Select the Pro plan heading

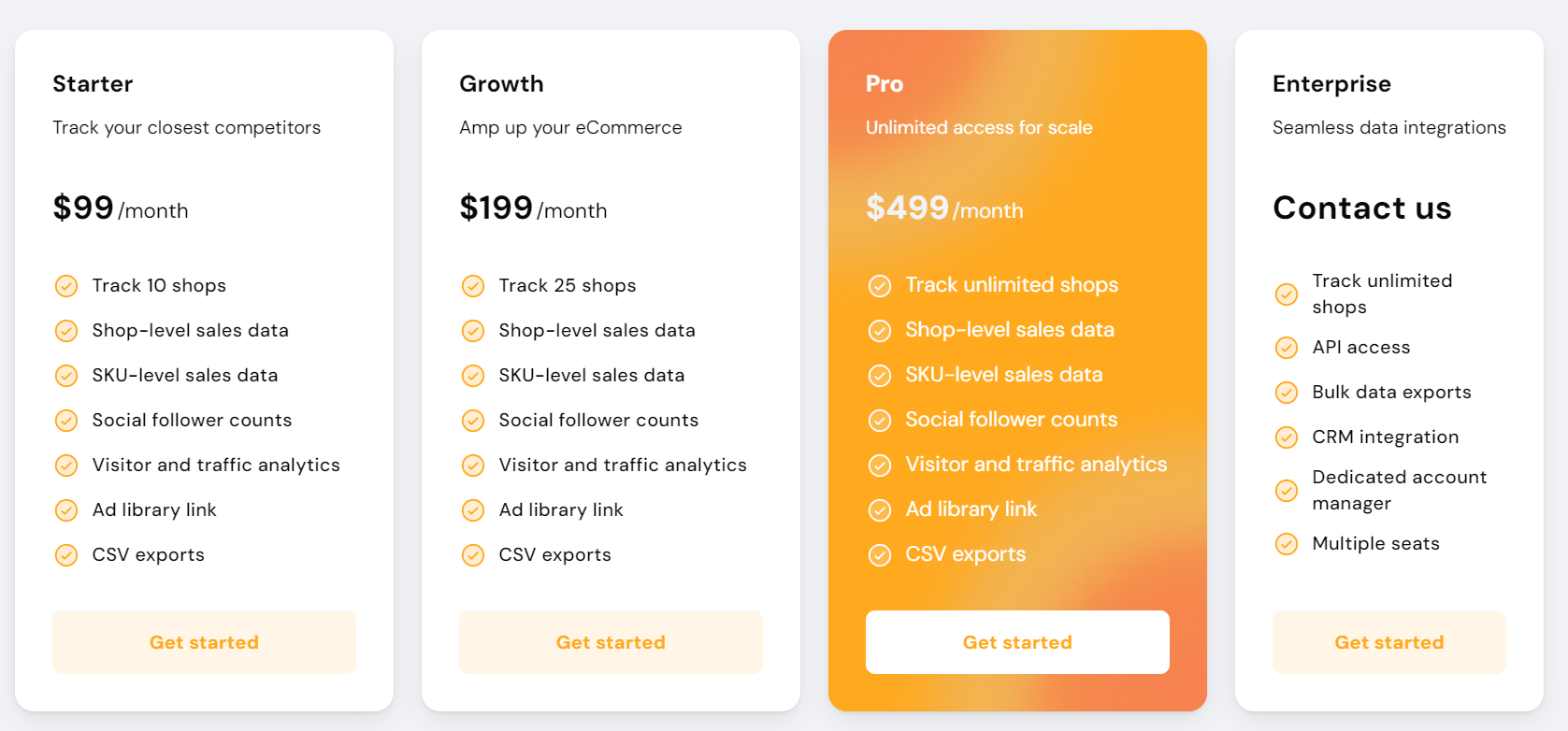pyautogui.click(x=883, y=83)
